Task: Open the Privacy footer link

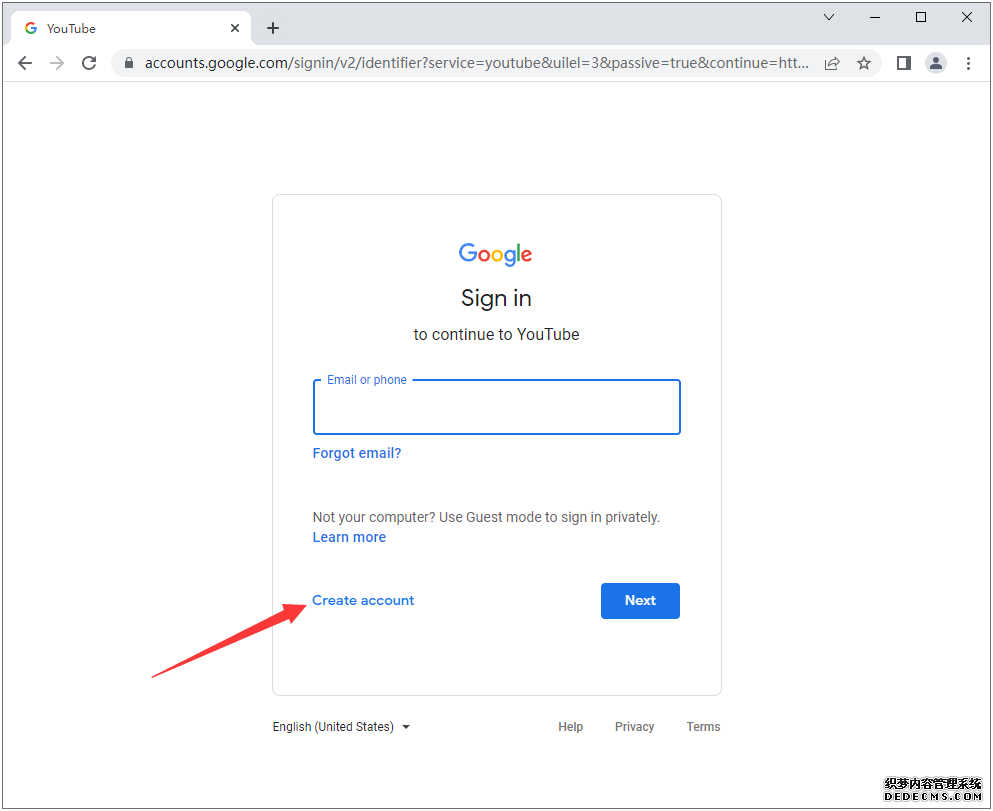Action: pyautogui.click(x=635, y=727)
